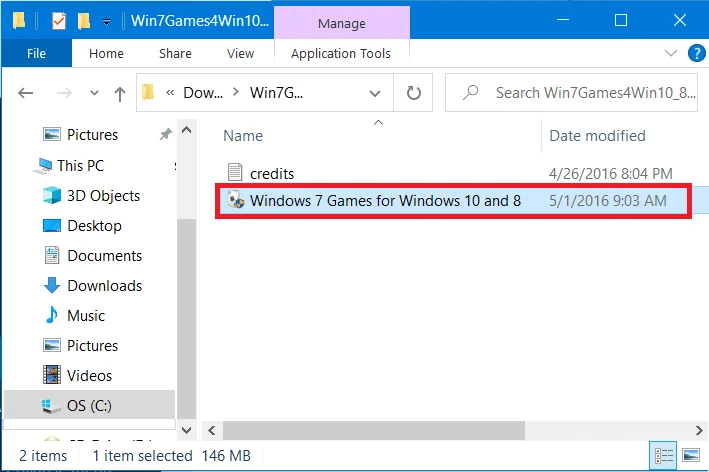Click the horizontal scrollbar left arrow
Screen dimensions: 709x472
212,430
